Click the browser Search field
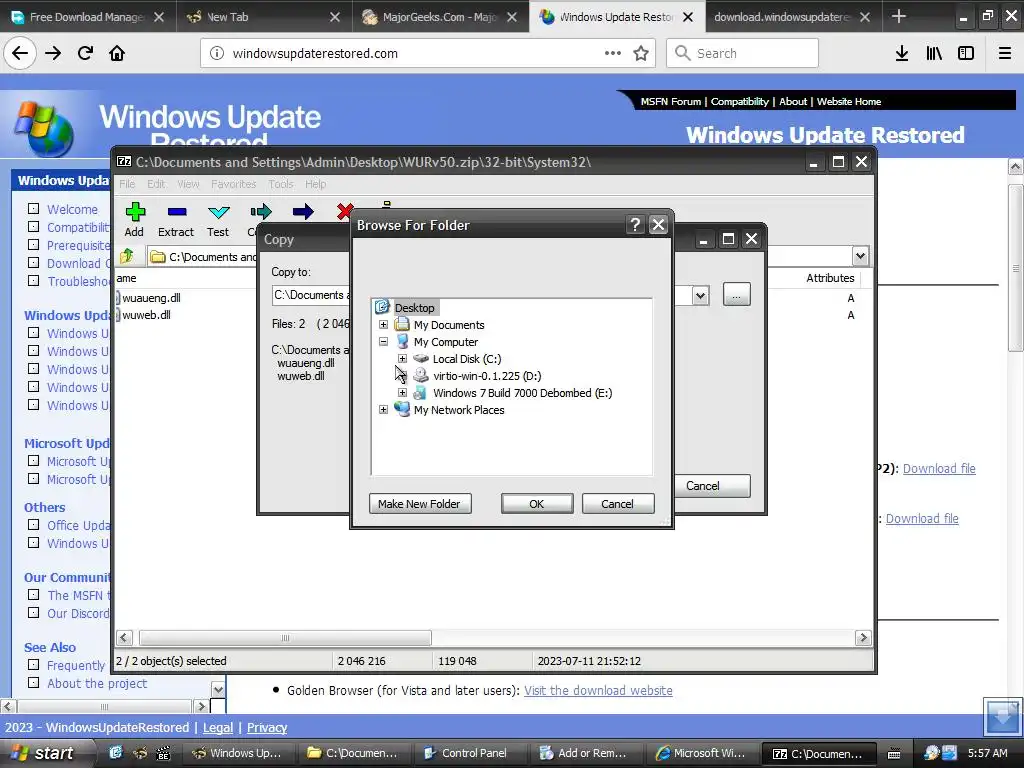Viewport: 1024px width, 768px height. [742, 53]
